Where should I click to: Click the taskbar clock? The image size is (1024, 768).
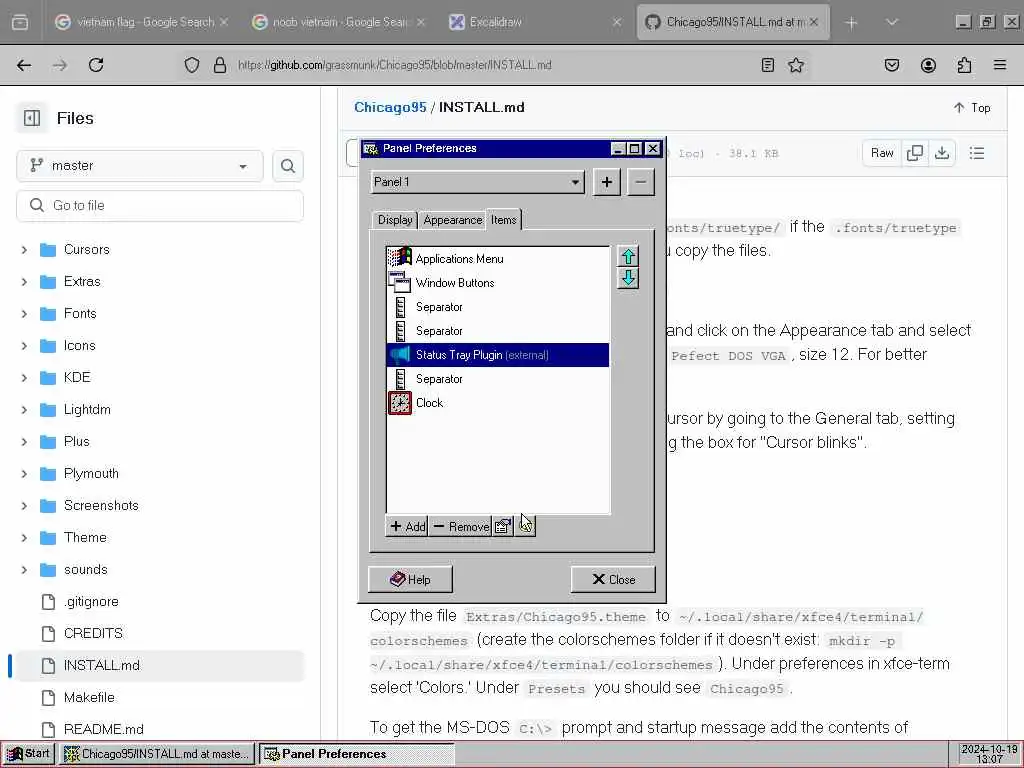point(989,754)
